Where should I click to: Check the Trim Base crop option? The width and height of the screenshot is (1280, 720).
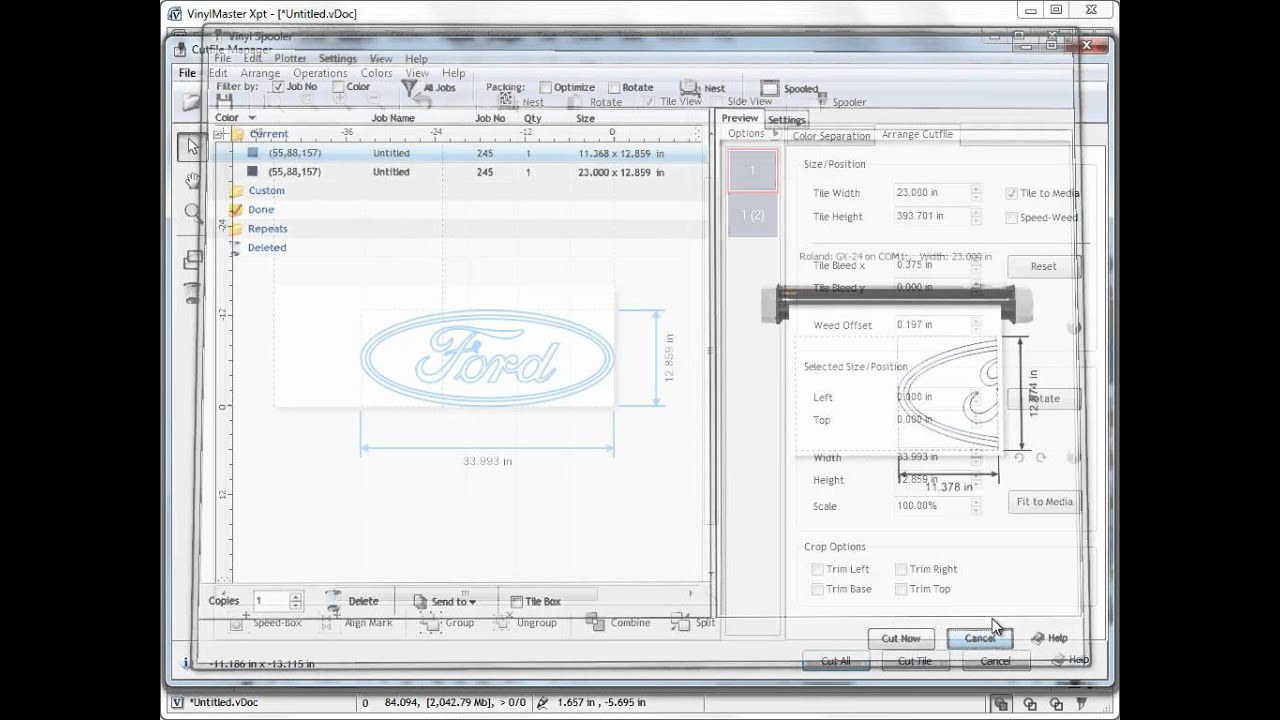tap(818, 589)
